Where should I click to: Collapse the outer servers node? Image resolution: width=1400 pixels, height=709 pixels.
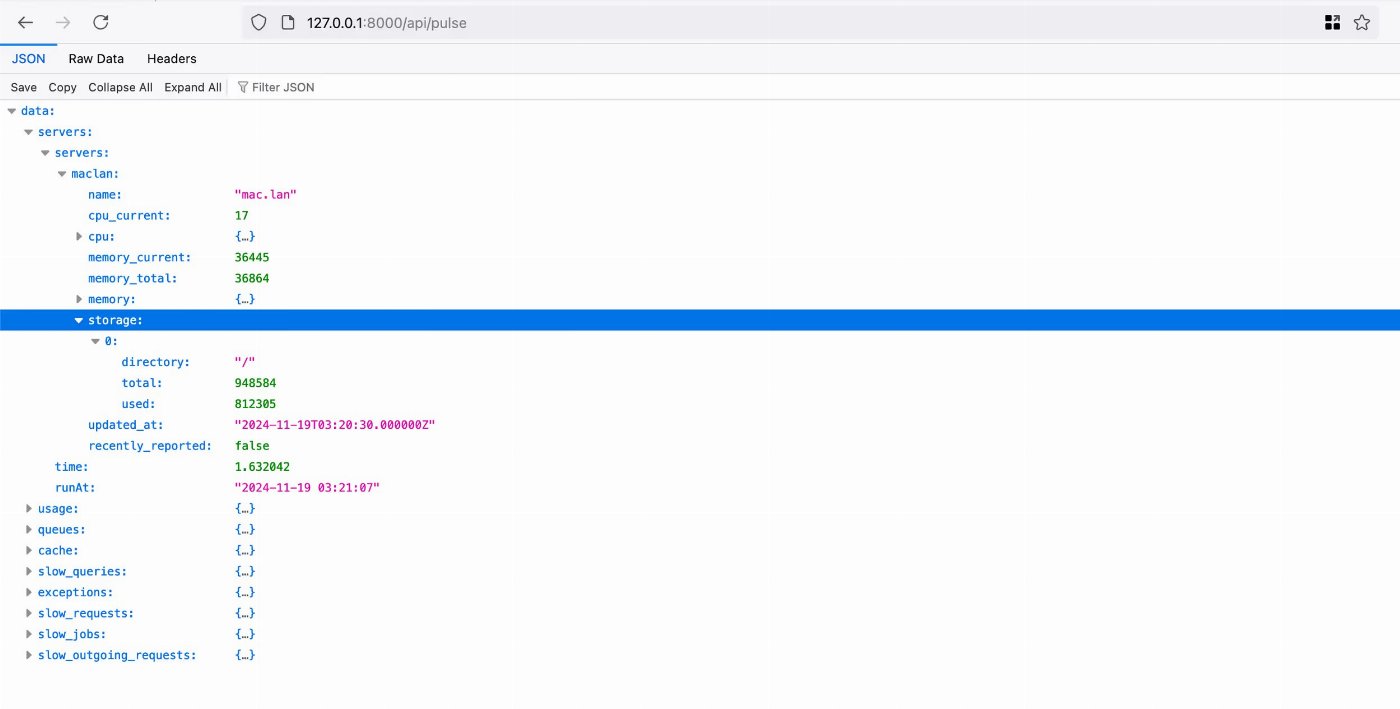click(29, 132)
